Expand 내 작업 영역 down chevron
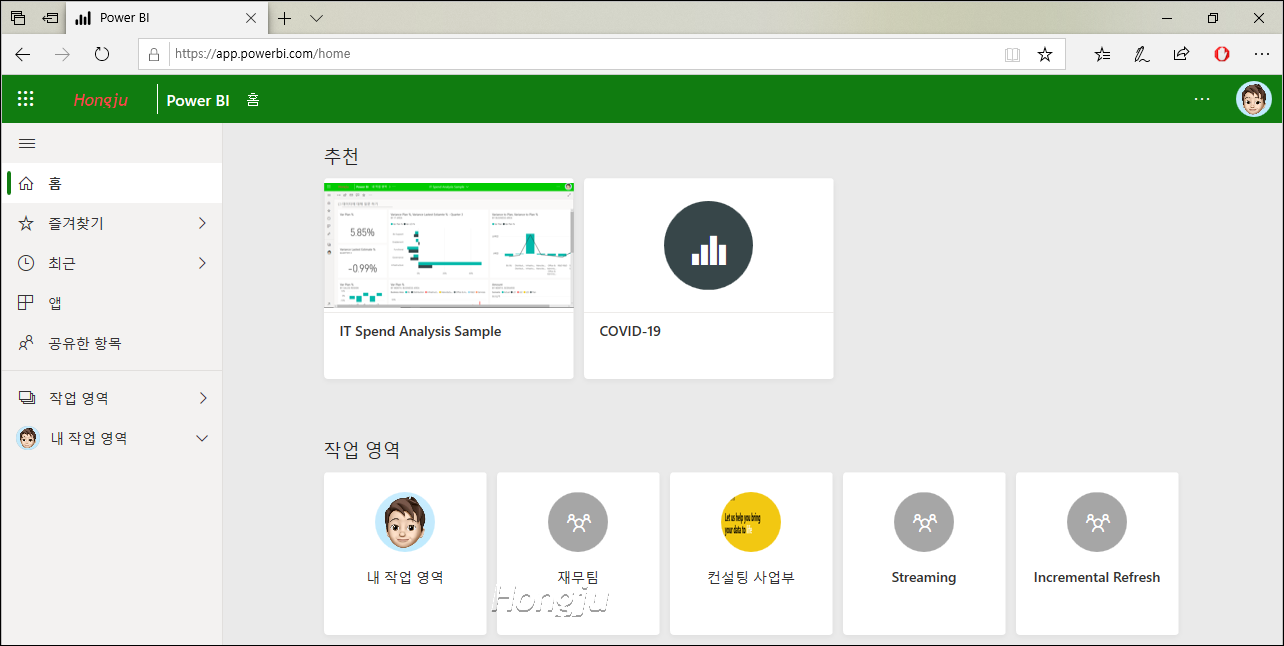 pyautogui.click(x=202, y=438)
